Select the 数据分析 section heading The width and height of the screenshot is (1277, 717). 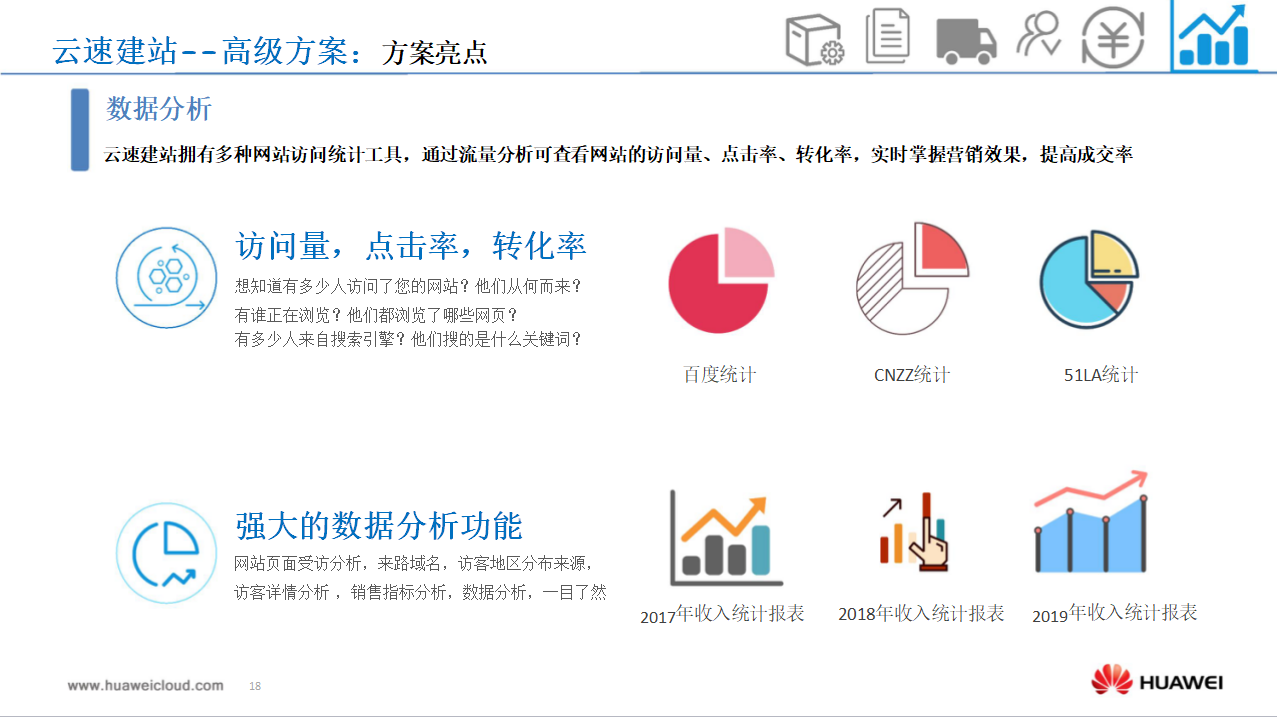point(159,108)
